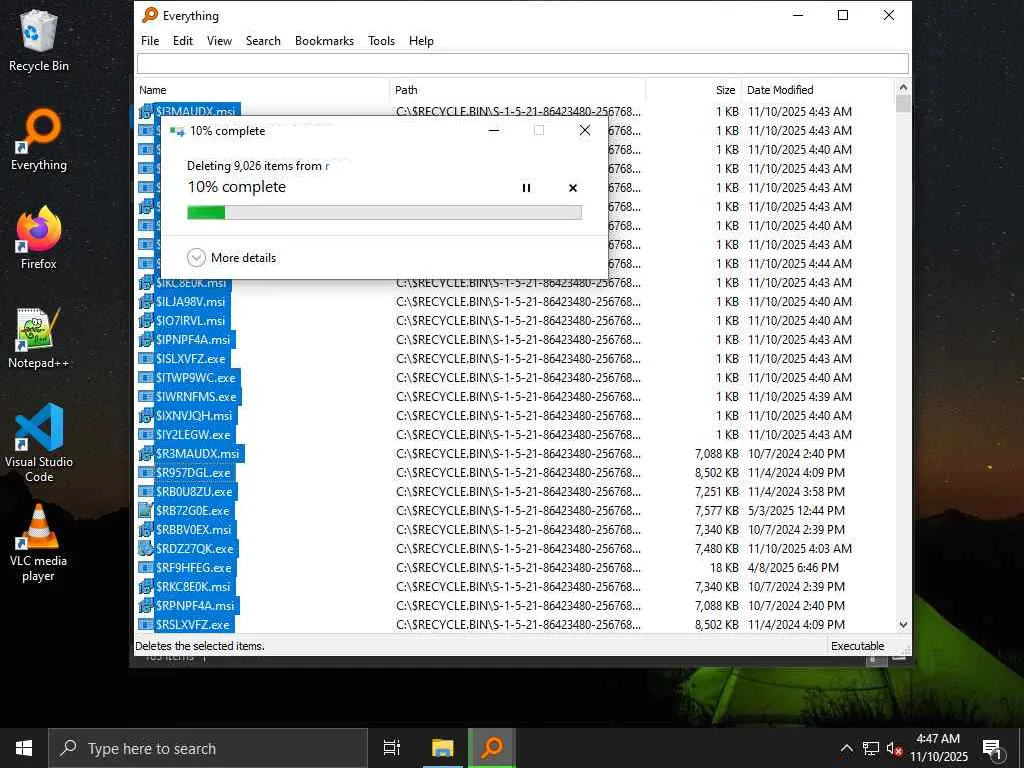Select the Notepad++ desktop shortcut
Viewport: 1024px width, 768px height.
point(39,338)
